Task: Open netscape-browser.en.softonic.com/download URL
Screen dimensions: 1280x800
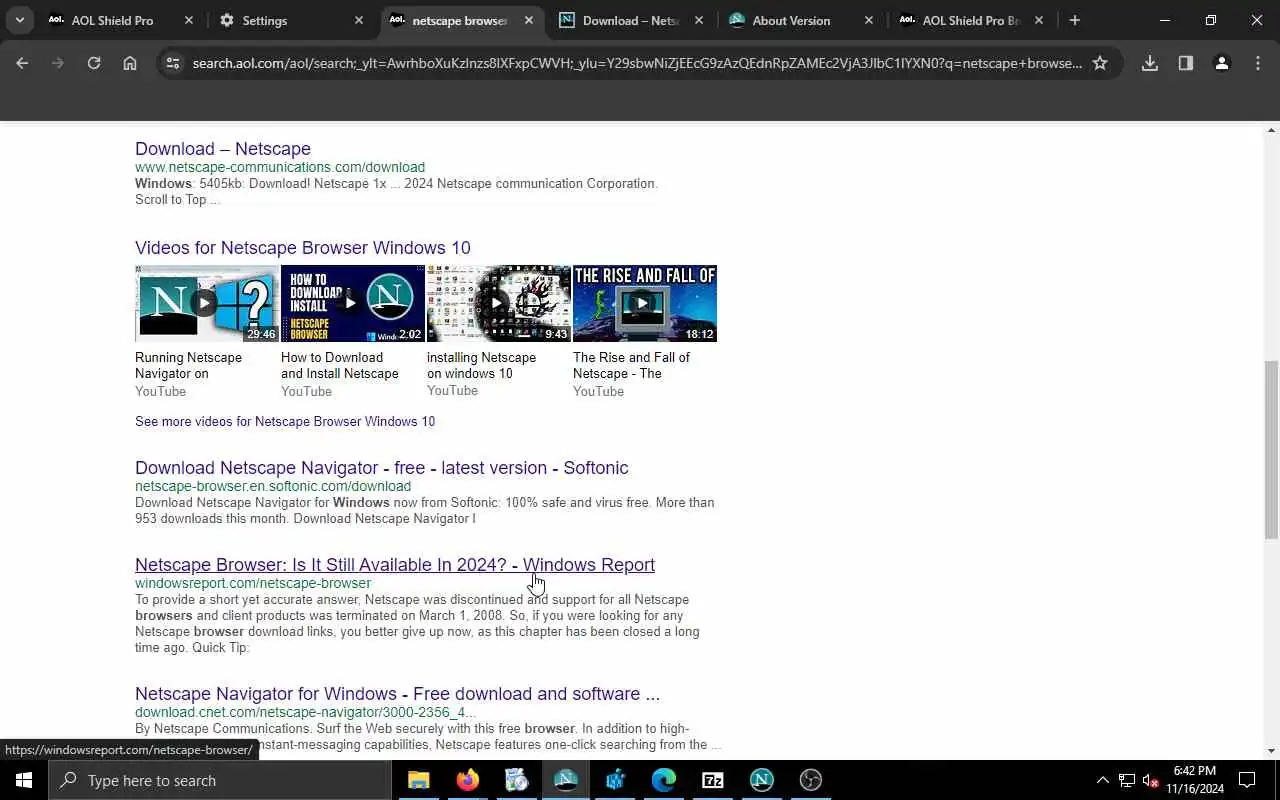Action: (x=273, y=486)
